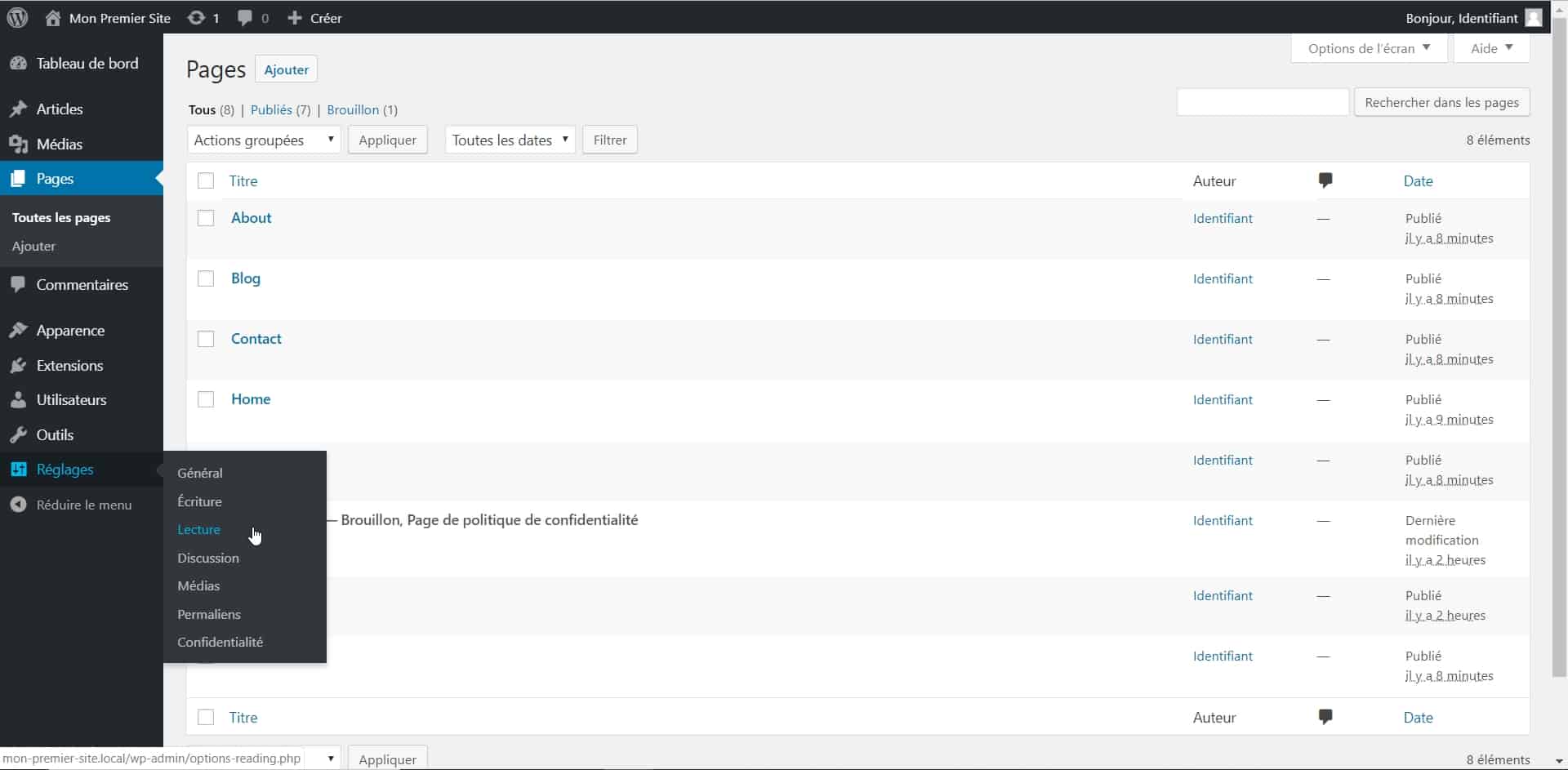Toggle select-all checkbox in header row
This screenshot has height=770, width=1568.
206,181
